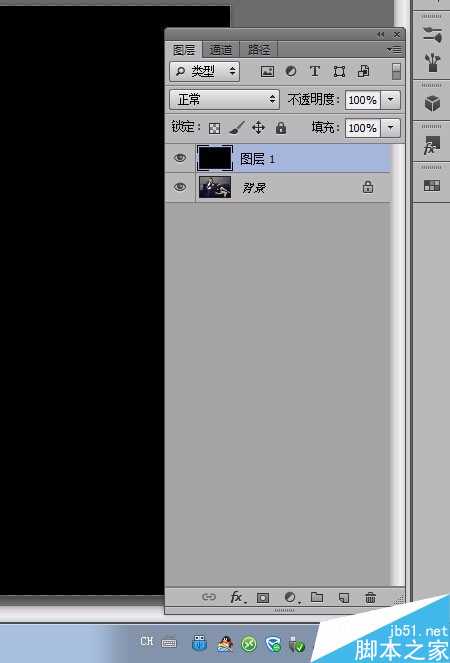Click the 填充 fill value field
Image resolution: width=450 pixels, height=663 pixels.
point(362,128)
